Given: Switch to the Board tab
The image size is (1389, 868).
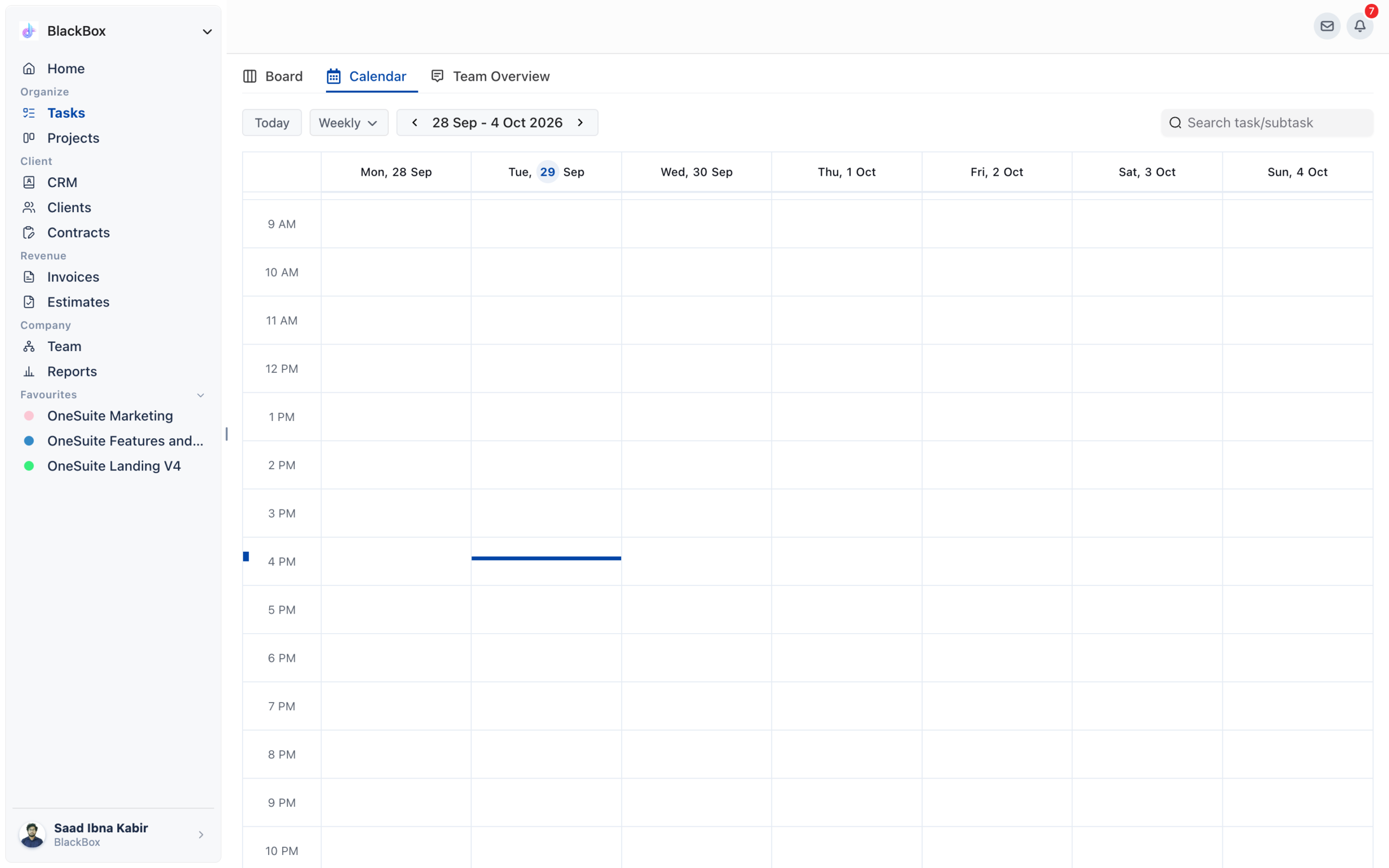Looking at the screenshot, I should coord(272,76).
